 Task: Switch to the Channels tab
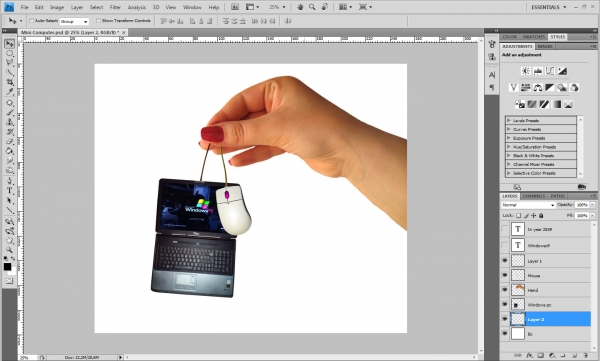534,196
